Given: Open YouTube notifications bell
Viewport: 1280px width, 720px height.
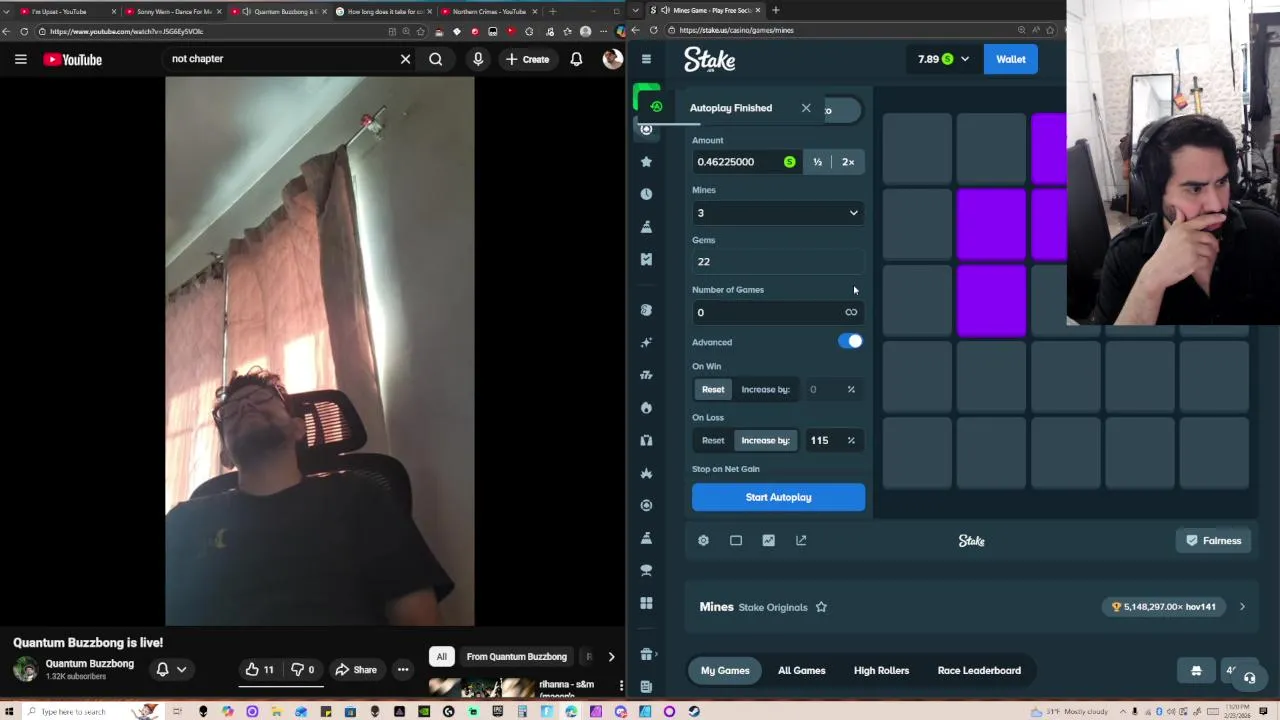Looking at the screenshot, I should click(576, 59).
